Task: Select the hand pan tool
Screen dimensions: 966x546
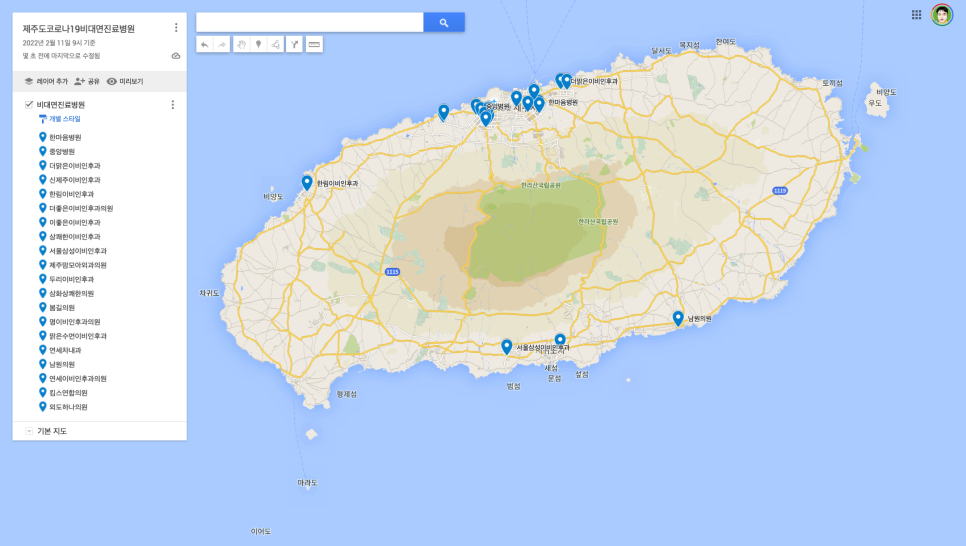Action: [x=242, y=44]
